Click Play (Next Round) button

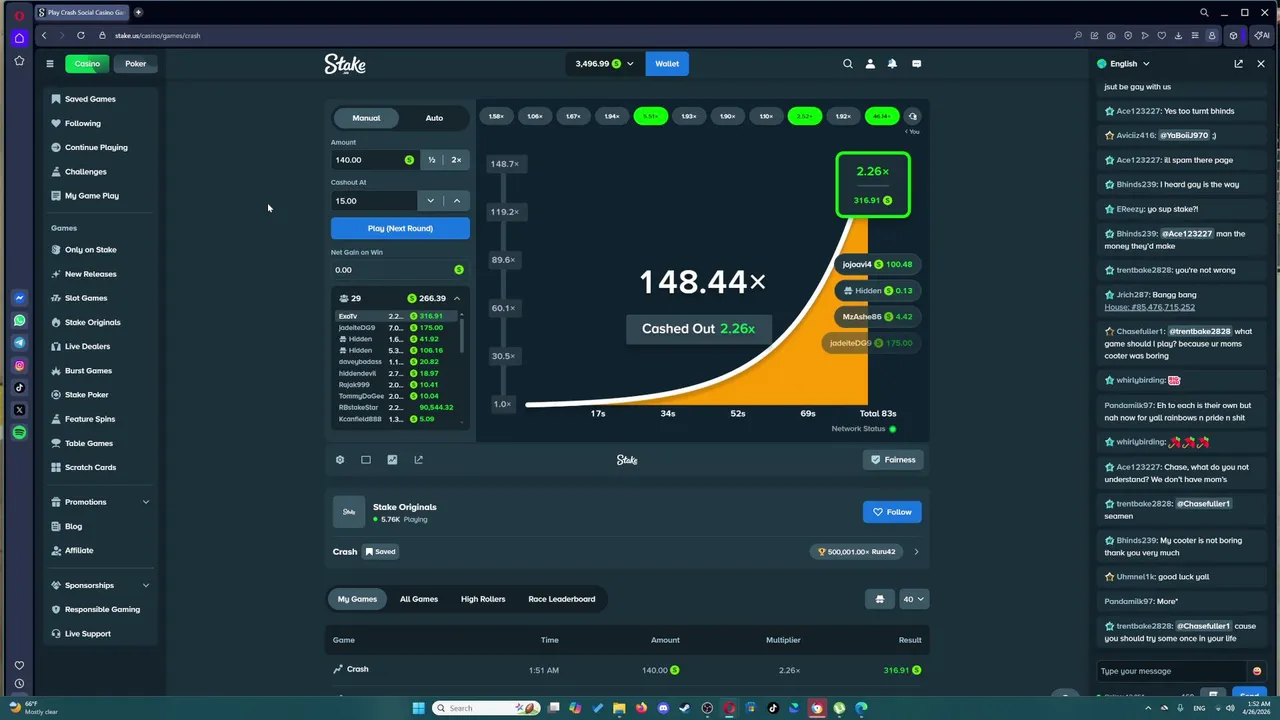pyautogui.click(x=400, y=228)
